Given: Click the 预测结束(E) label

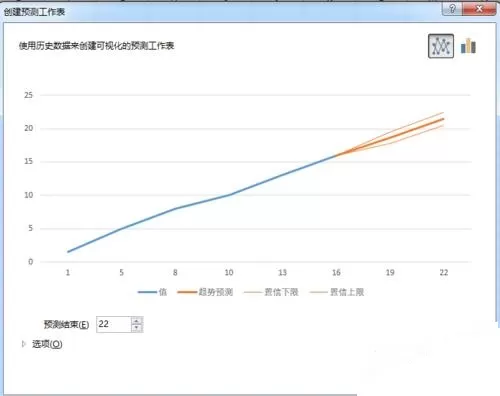Looking at the screenshot, I should pos(66,324).
